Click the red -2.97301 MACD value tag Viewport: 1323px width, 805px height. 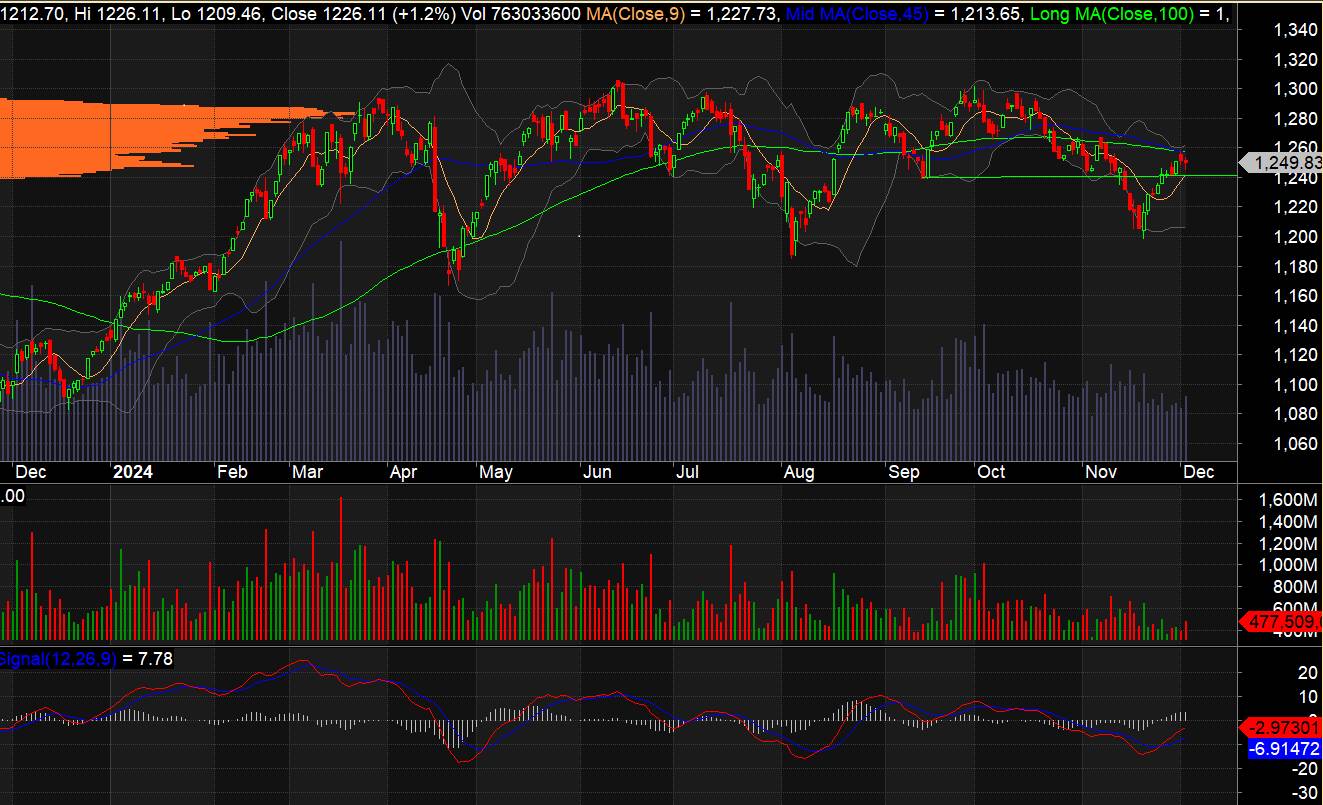1281,727
